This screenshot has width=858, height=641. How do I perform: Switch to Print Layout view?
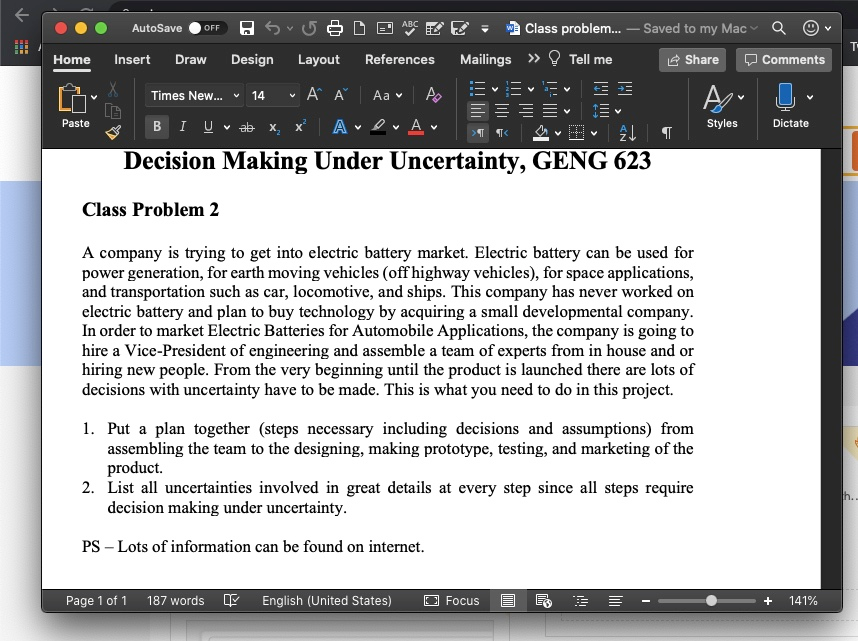click(509, 600)
